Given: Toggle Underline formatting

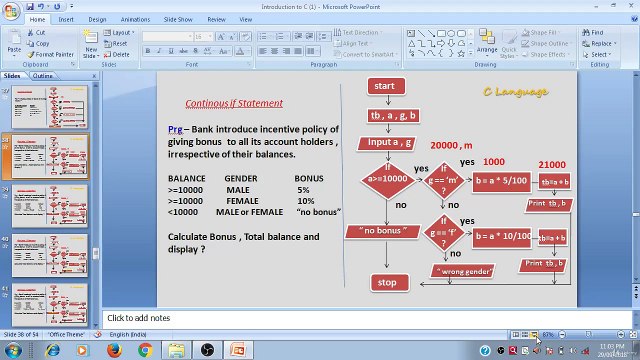Looking at the screenshot, I should point(171,51).
